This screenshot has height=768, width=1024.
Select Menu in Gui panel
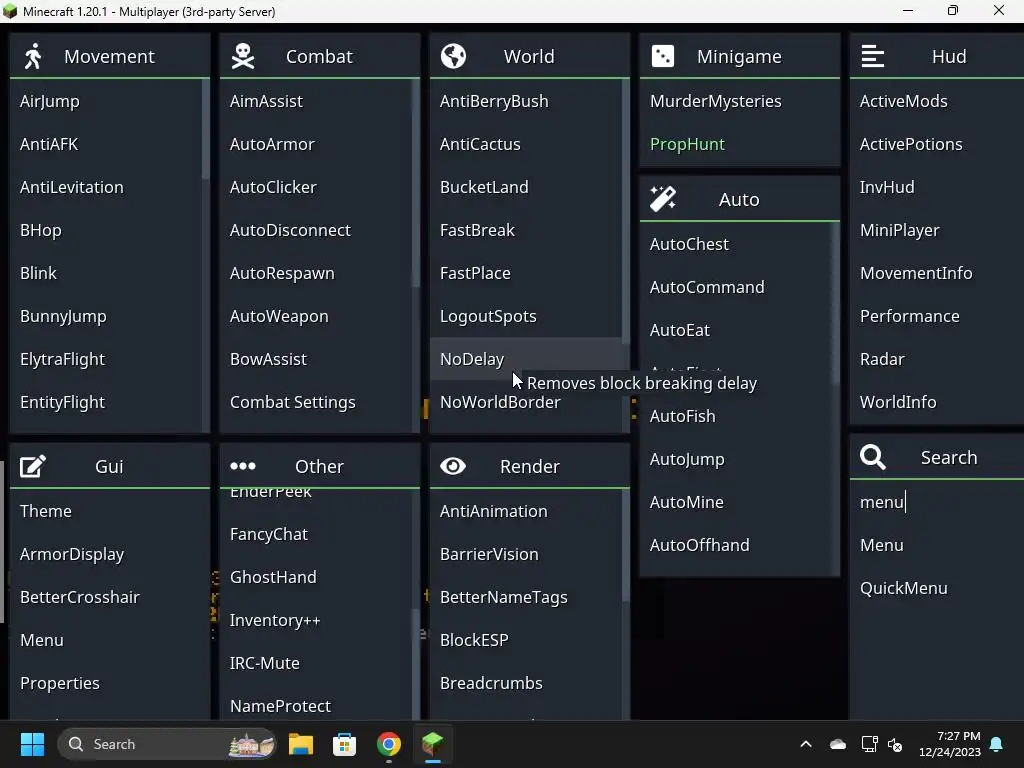(x=110, y=640)
